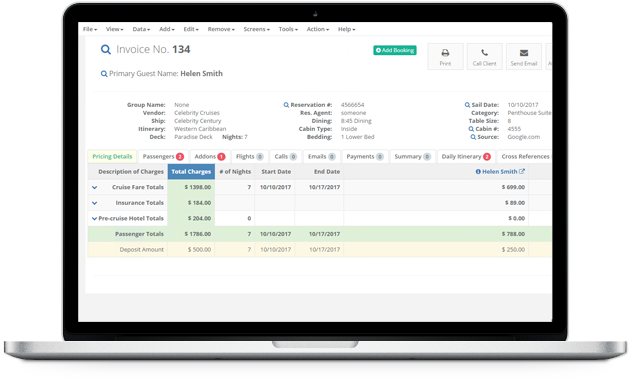
Task: Open the Screens dropdown menu
Action: [x=256, y=29]
